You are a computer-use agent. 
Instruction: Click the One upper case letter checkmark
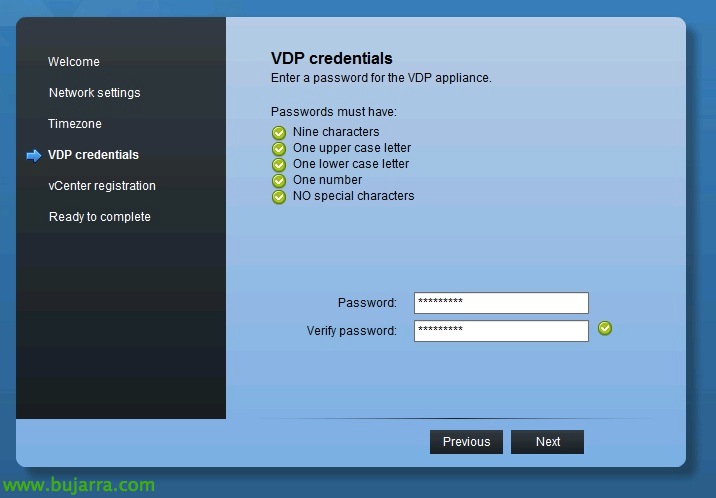(x=279, y=149)
